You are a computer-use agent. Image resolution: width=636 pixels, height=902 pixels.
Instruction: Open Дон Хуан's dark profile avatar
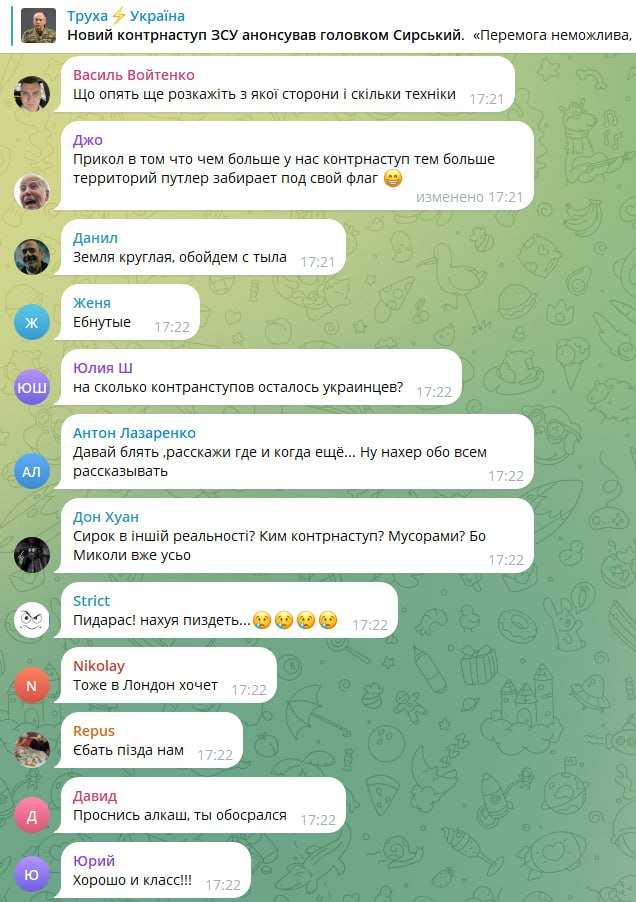tap(32, 555)
